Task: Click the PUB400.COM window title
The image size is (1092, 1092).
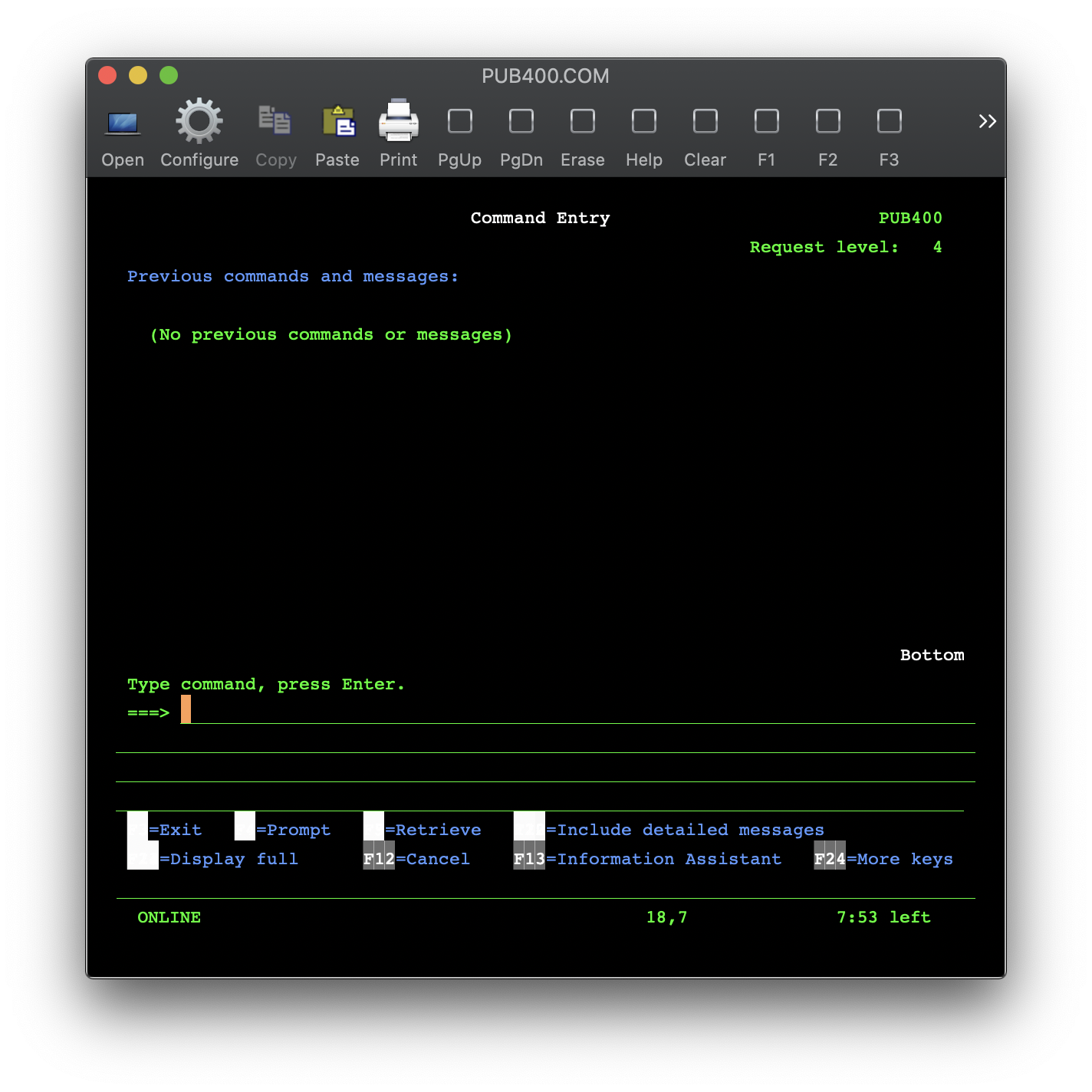Action: [545, 76]
